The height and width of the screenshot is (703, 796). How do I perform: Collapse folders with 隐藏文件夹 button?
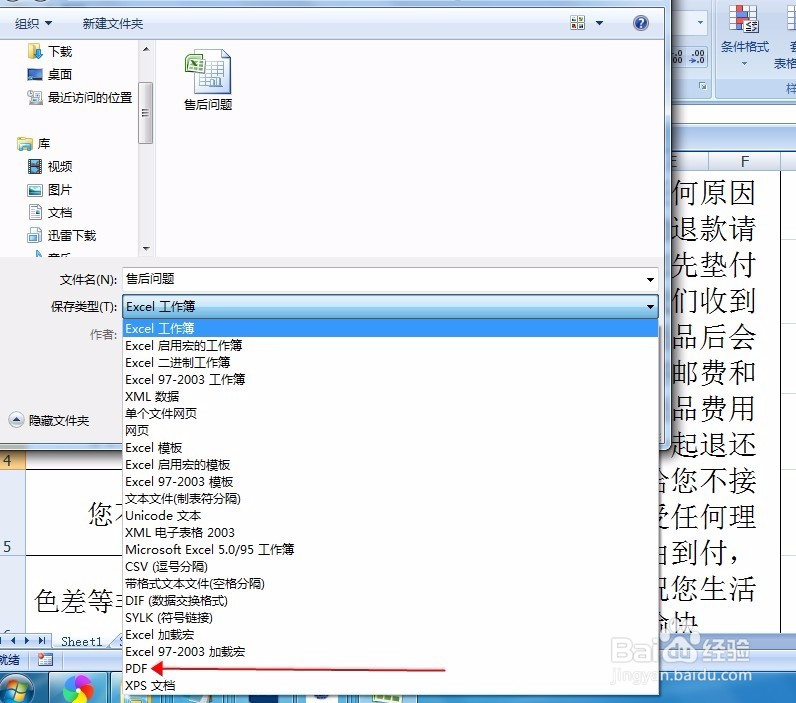point(49,420)
